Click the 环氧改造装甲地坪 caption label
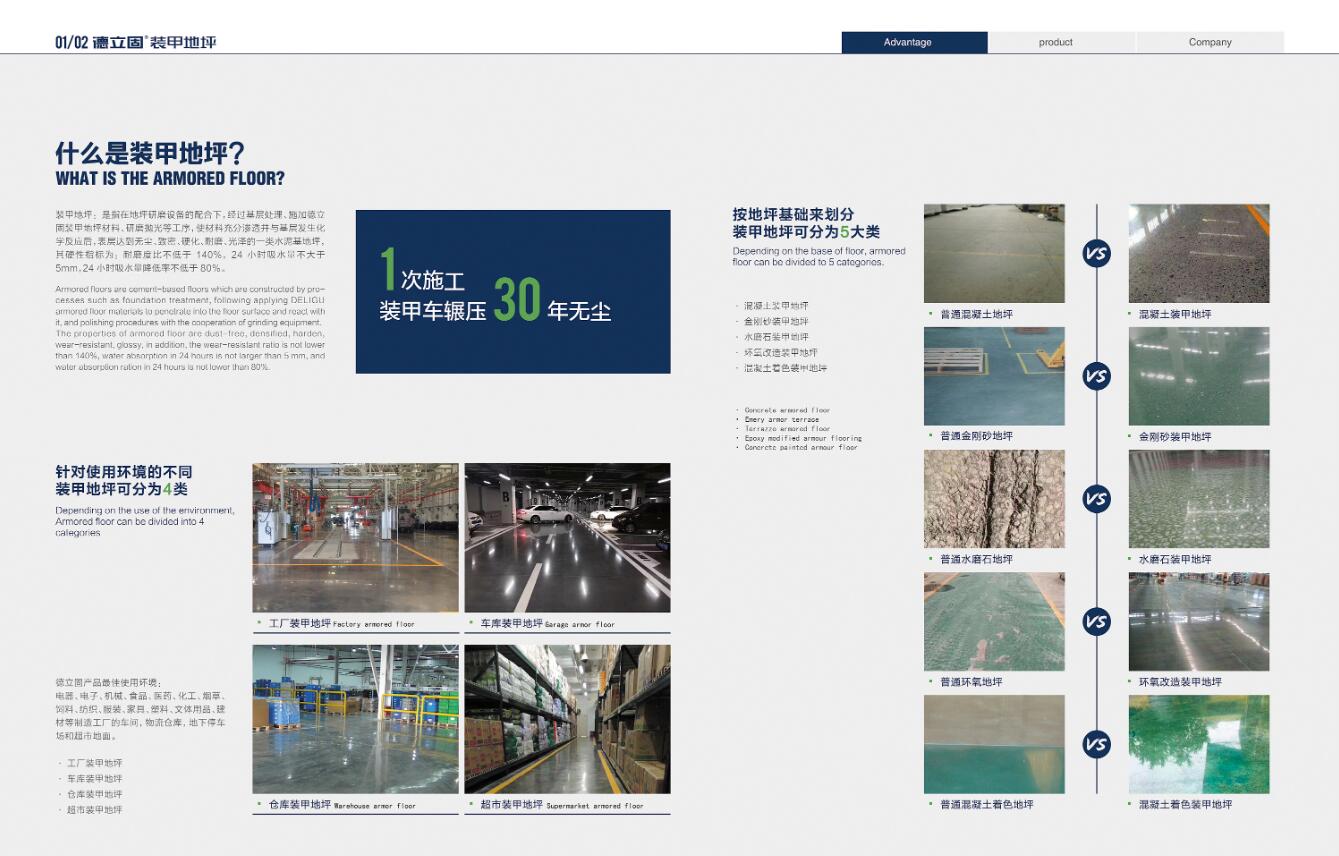Viewport: 1339px width, 856px height. pyautogui.click(x=1179, y=682)
